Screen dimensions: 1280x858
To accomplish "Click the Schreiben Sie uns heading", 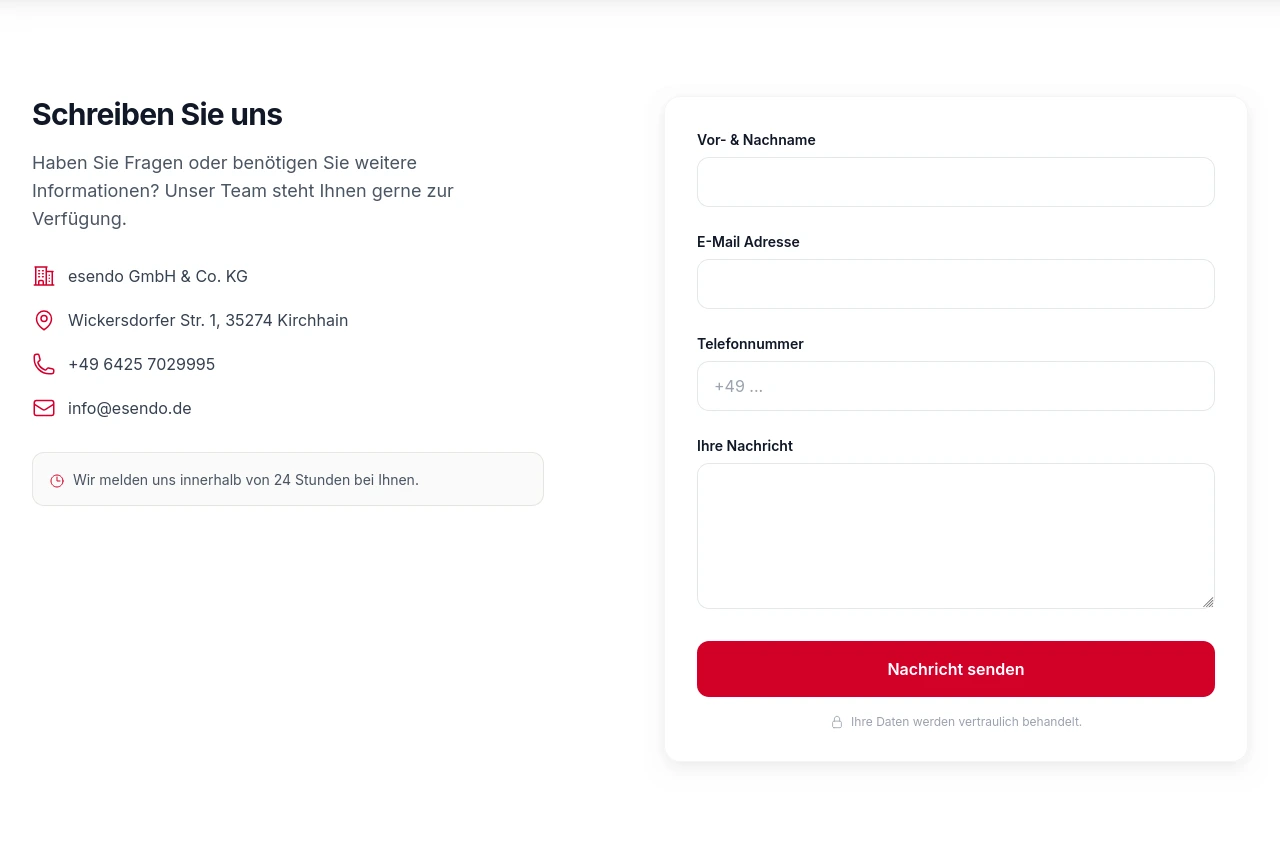I will [x=157, y=115].
